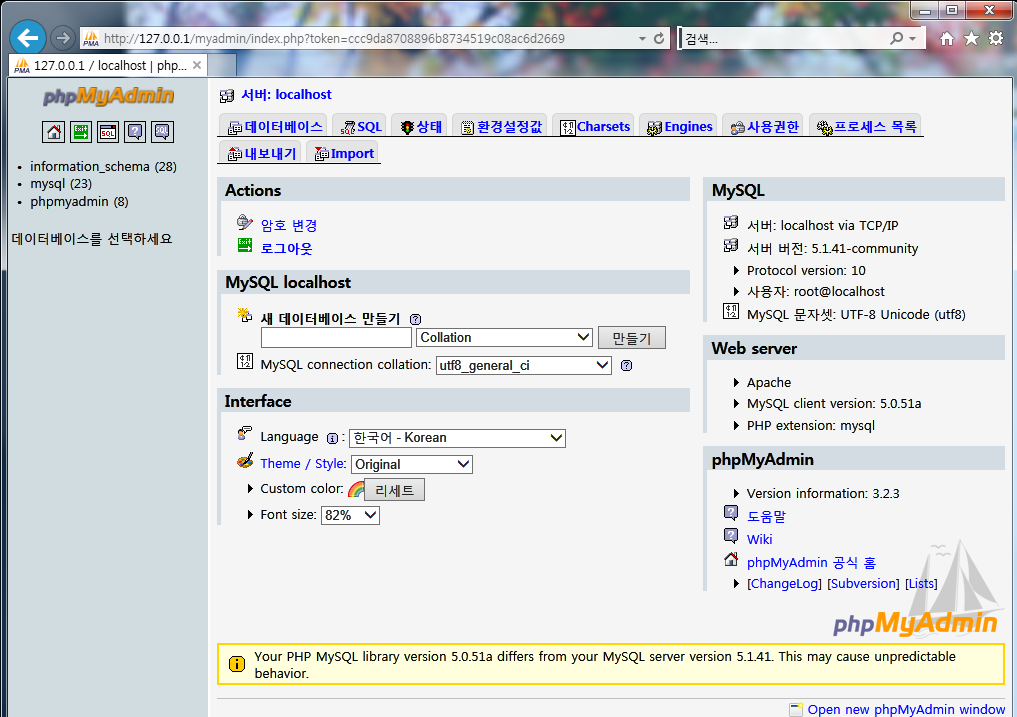Open the Language dropdown showing 한국어 - Korean
1017x717 pixels.
[457, 438]
